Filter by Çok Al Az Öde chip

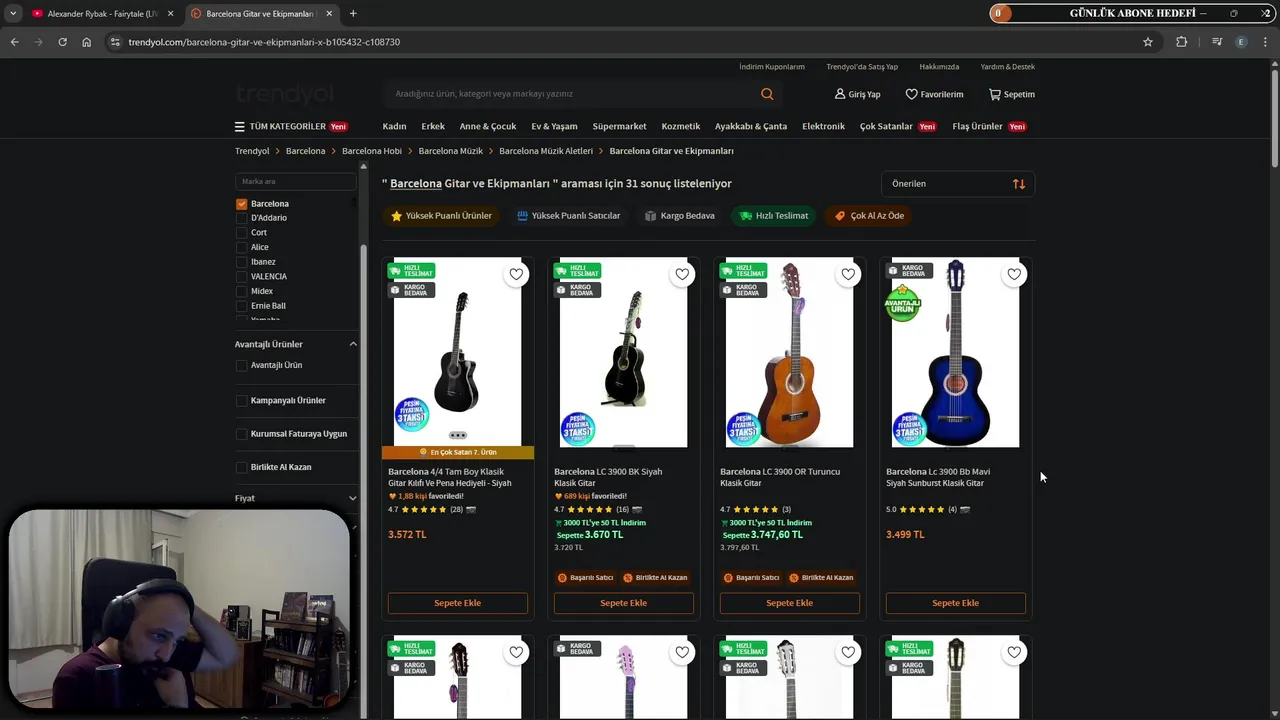click(x=869, y=216)
